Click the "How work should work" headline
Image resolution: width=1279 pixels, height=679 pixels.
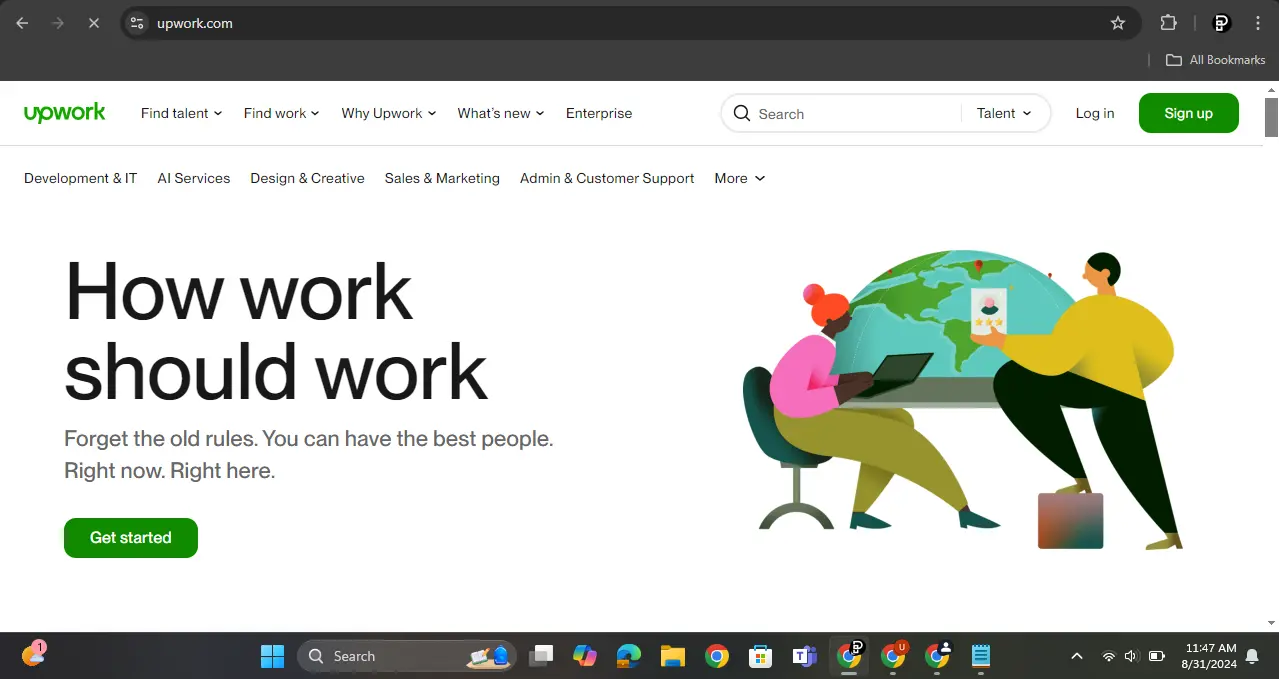(x=276, y=330)
